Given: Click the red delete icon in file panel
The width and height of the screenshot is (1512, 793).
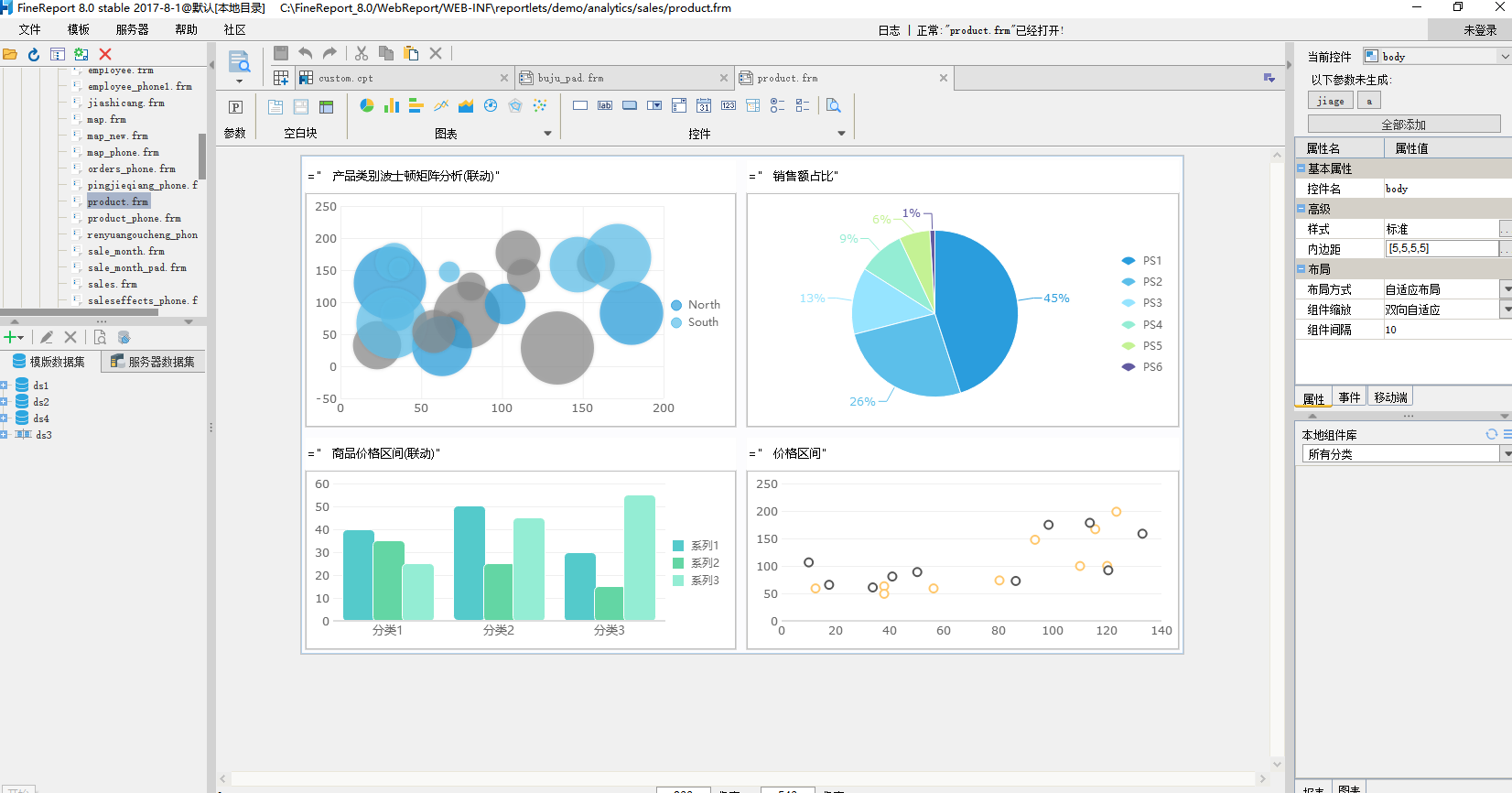Looking at the screenshot, I should click(105, 55).
